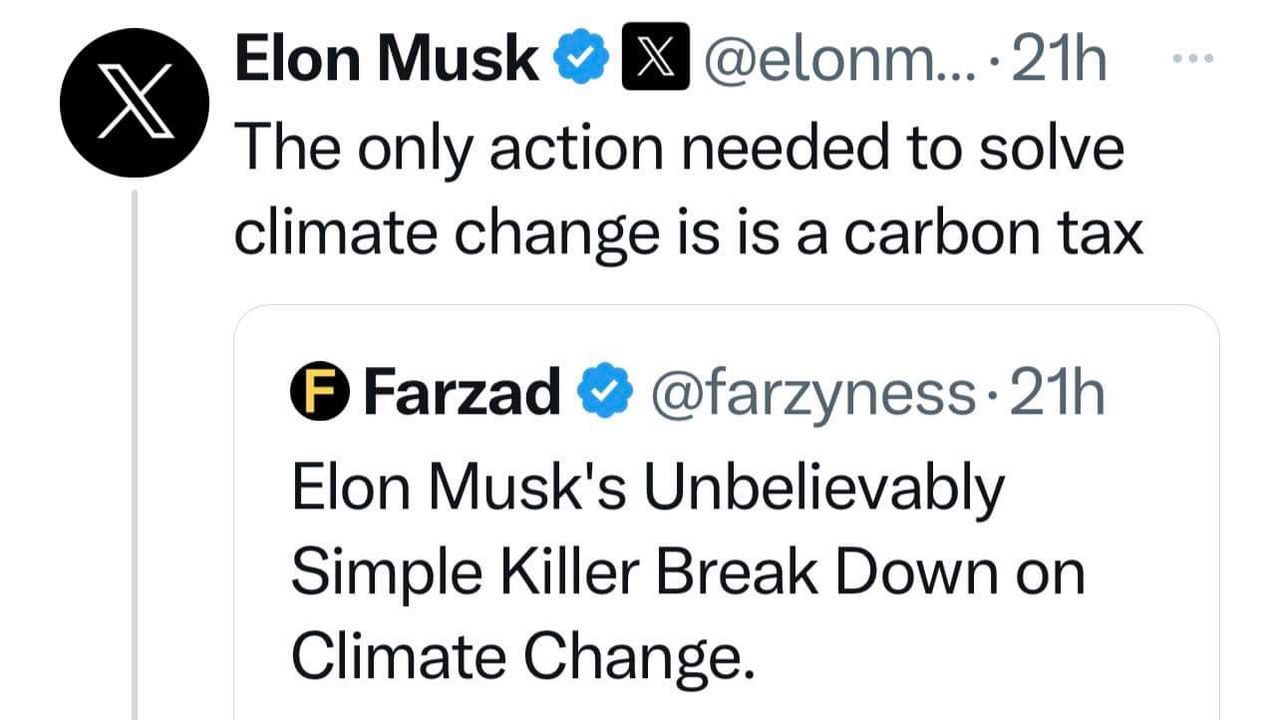The image size is (1280, 720).
Task: Click the @farzyness handle
Action: [811, 393]
